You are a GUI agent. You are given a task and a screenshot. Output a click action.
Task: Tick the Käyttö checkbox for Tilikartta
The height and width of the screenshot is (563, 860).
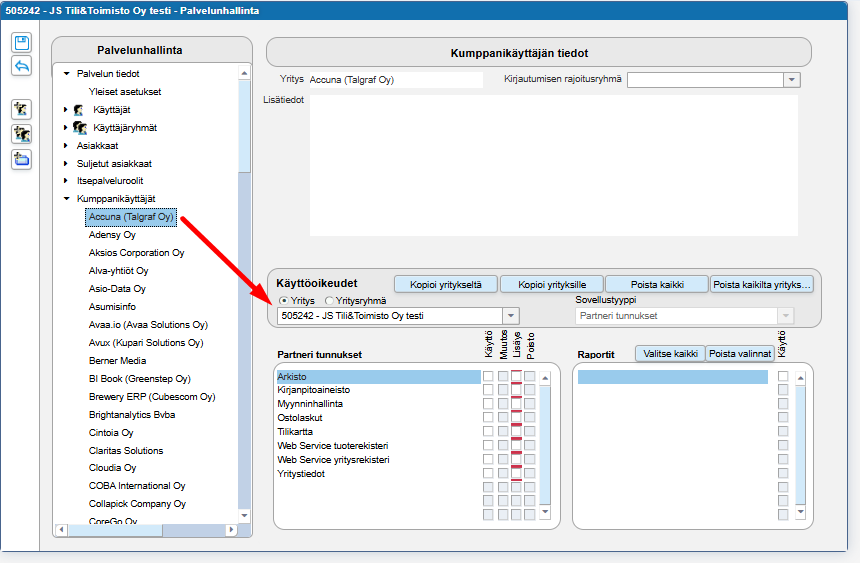pyautogui.click(x=488, y=431)
